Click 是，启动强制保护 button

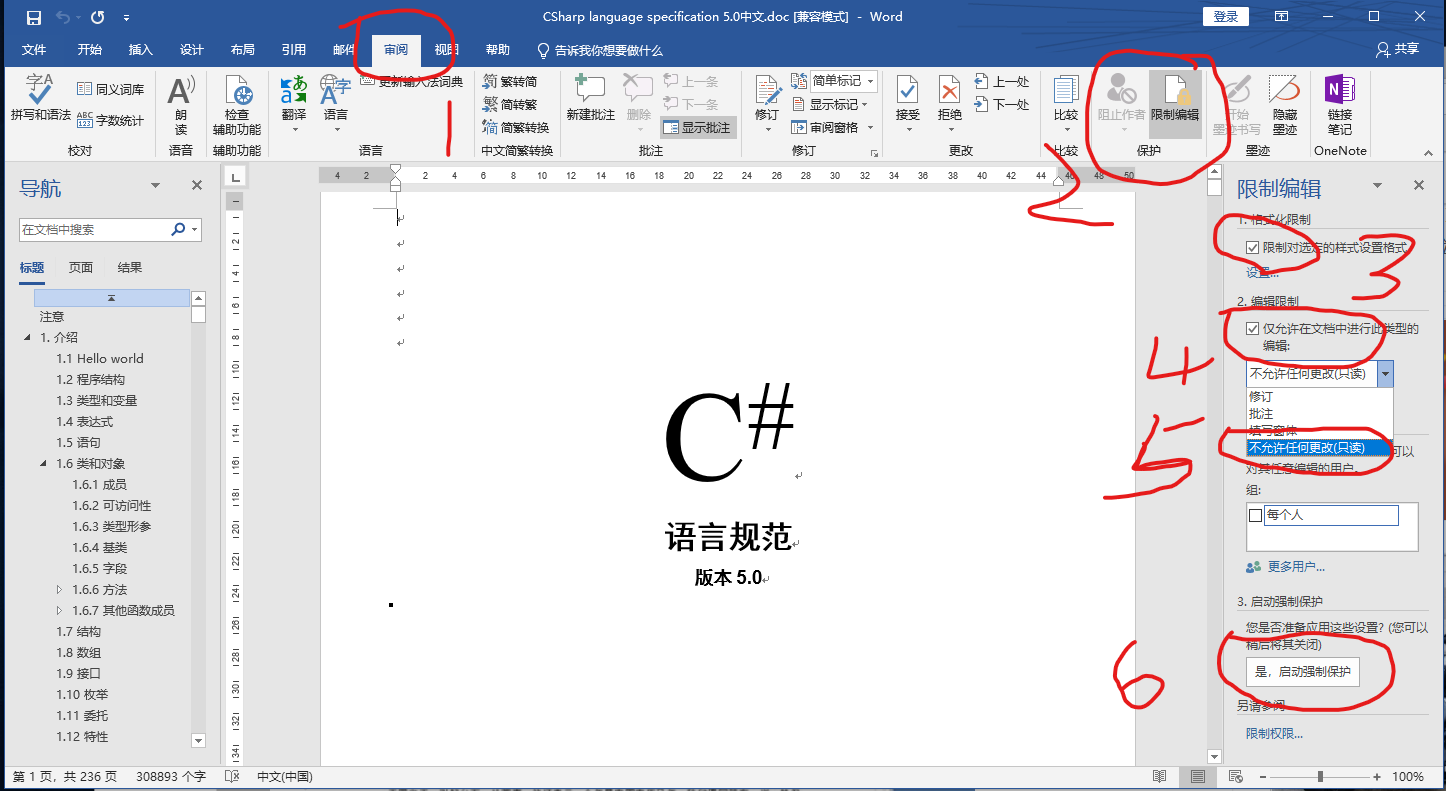pyautogui.click(x=1303, y=672)
